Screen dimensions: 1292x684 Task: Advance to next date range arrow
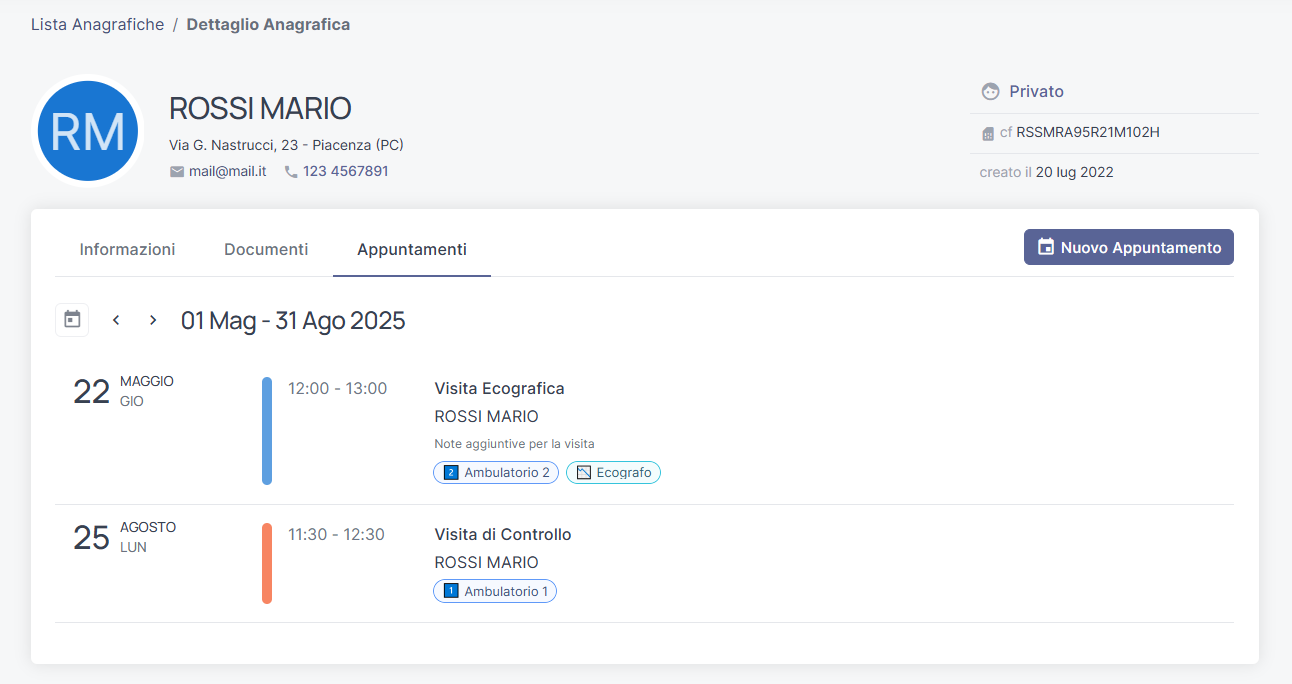click(x=153, y=320)
